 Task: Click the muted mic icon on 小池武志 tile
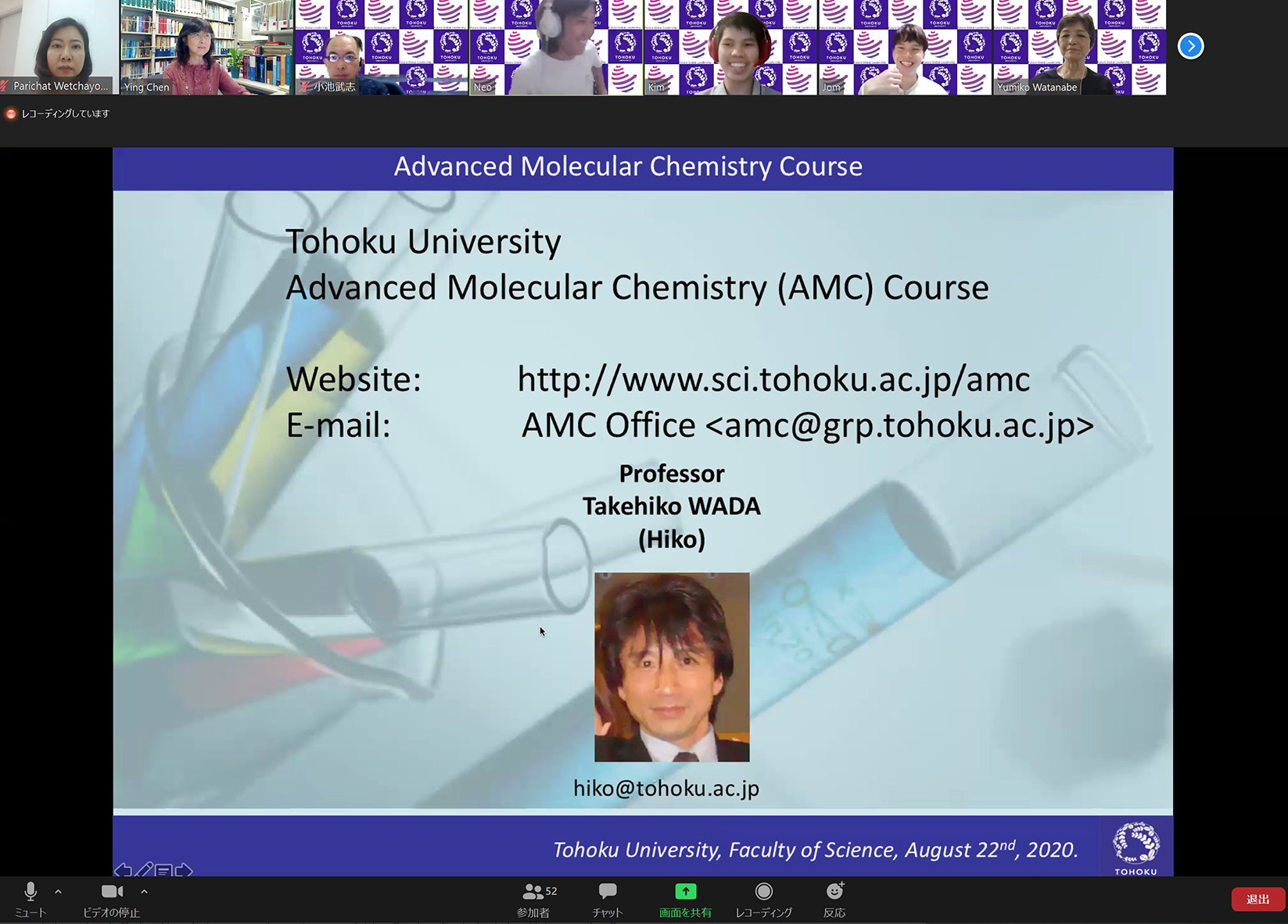tap(305, 86)
